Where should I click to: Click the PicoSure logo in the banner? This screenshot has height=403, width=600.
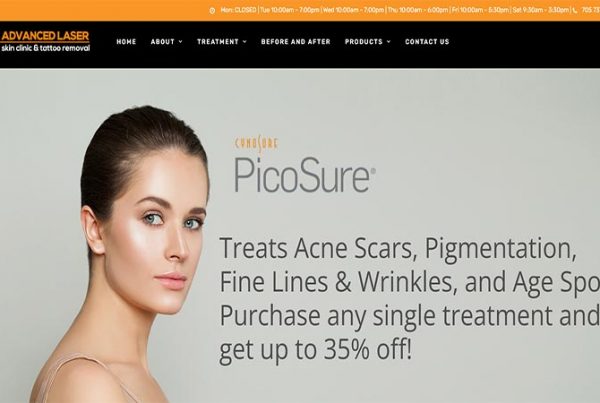tap(305, 175)
